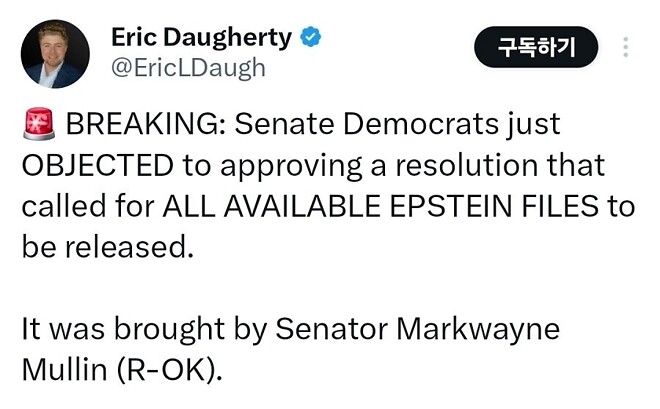The width and height of the screenshot is (660, 409).
Task: Click the word OBJECTED in the tweet
Action: pyautogui.click(x=98, y=165)
